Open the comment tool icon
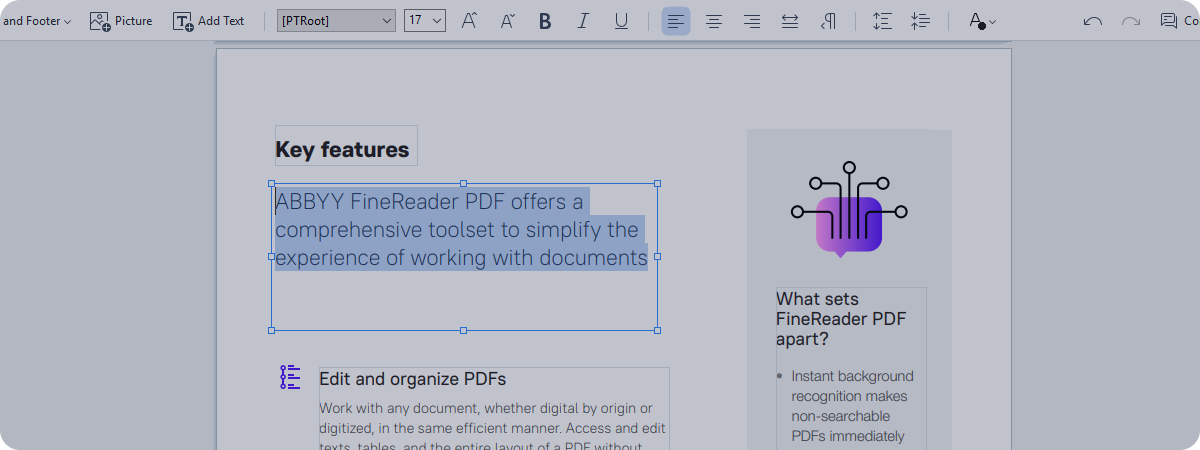1200x450 pixels. coord(1168,21)
